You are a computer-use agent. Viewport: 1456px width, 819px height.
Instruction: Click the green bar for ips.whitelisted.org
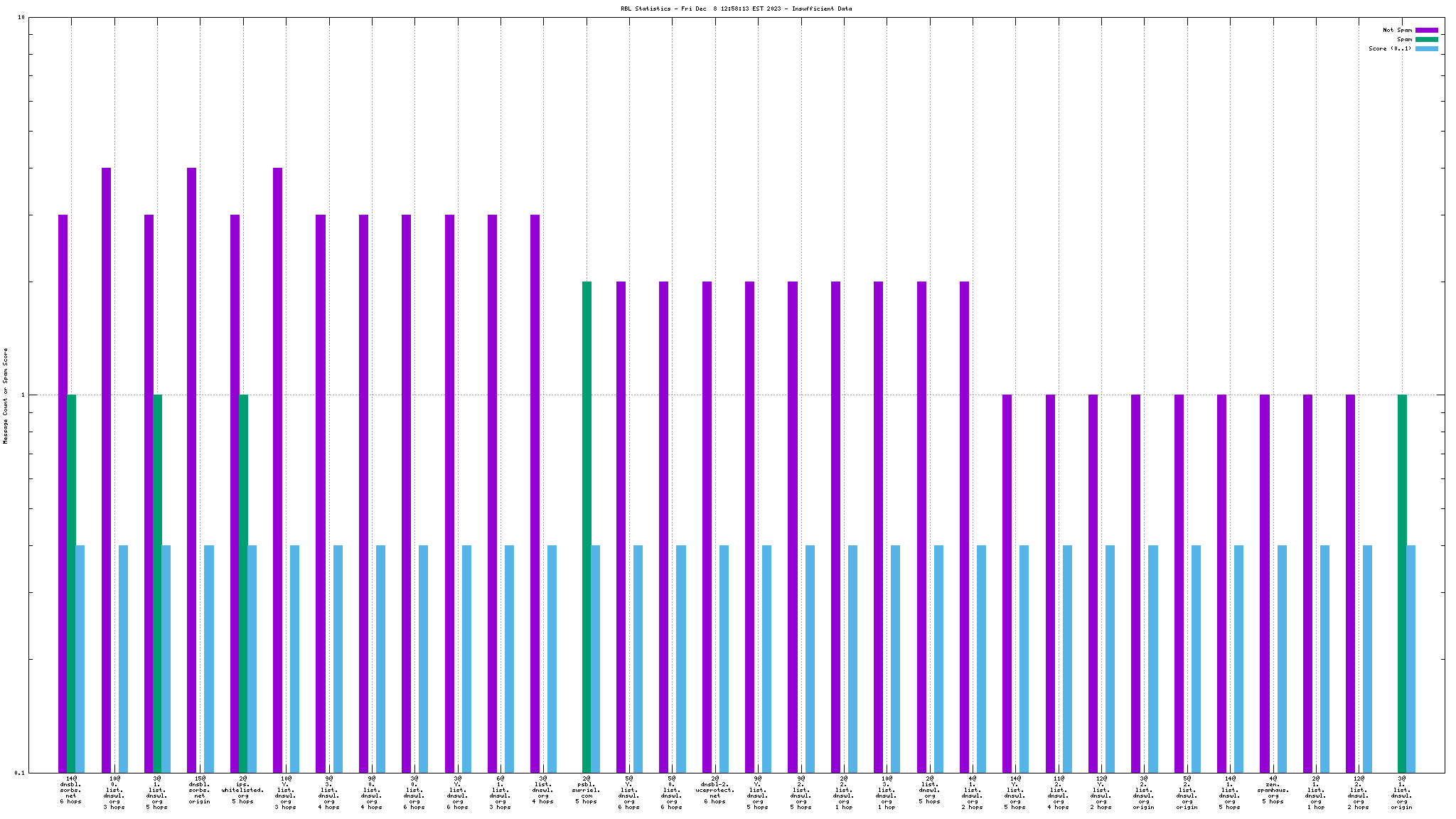pyautogui.click(x=243, y=583)
